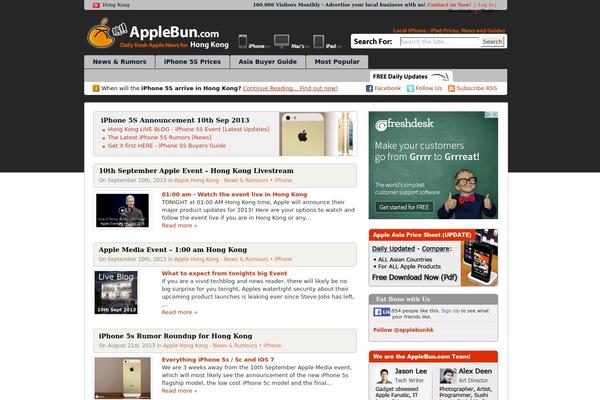
Task: Open Continue Reading... Find out now! link
Action: pyautogui.click(x=290, y=88)
